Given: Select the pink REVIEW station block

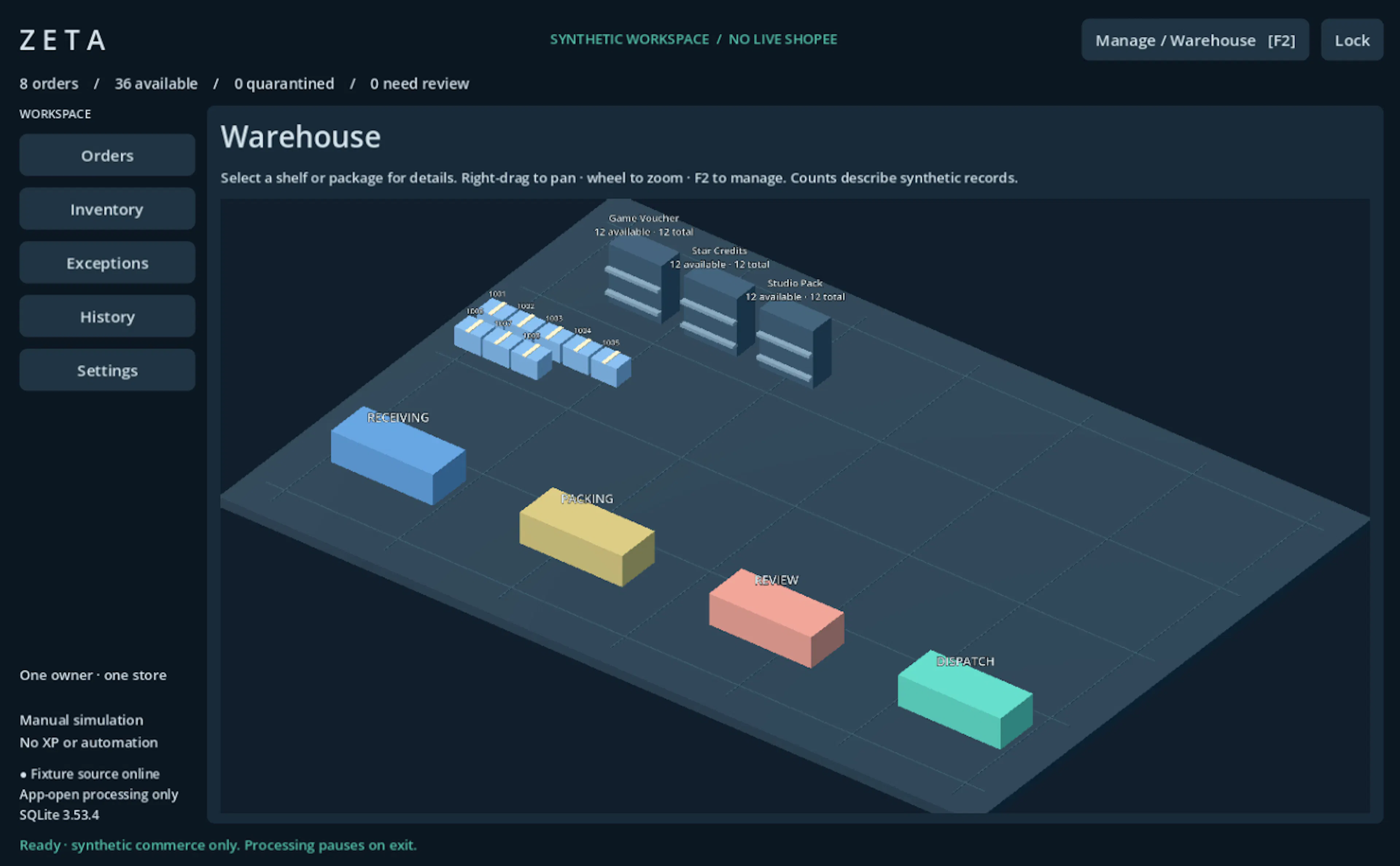Looking at the screenshot, I should point(776,619).
